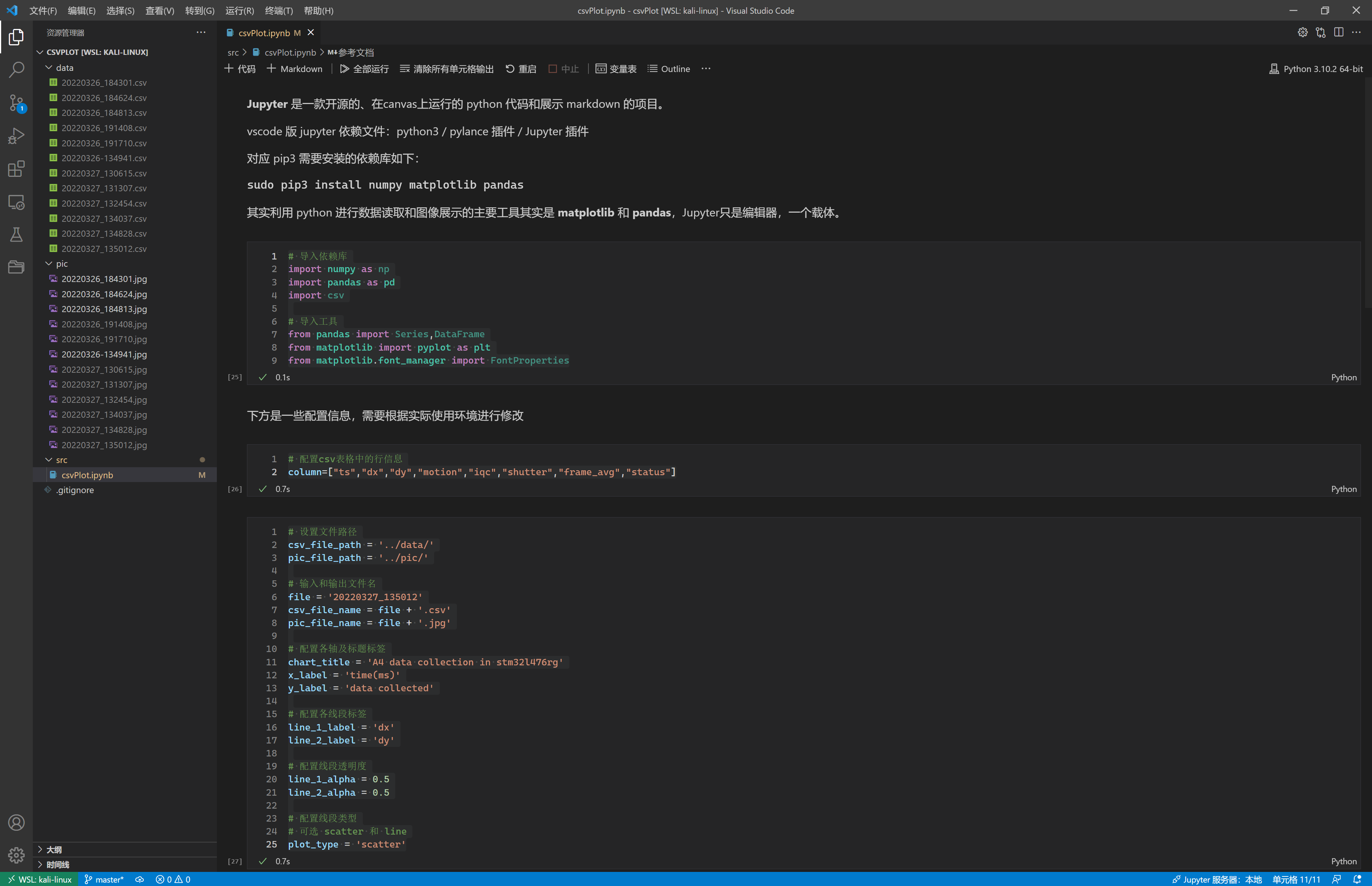Screen dimensions: 1372x886
Task: Clear all cell outputs (清除所有单元格输出)
Action: click(447, 69)
